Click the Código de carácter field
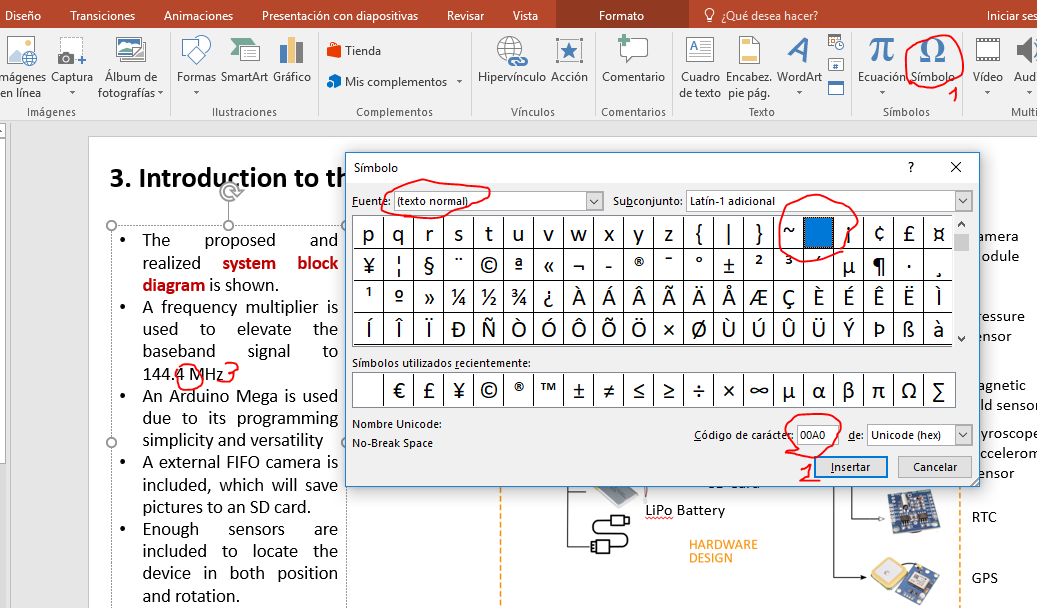The image size is (1037, 608). pos(817,435)
